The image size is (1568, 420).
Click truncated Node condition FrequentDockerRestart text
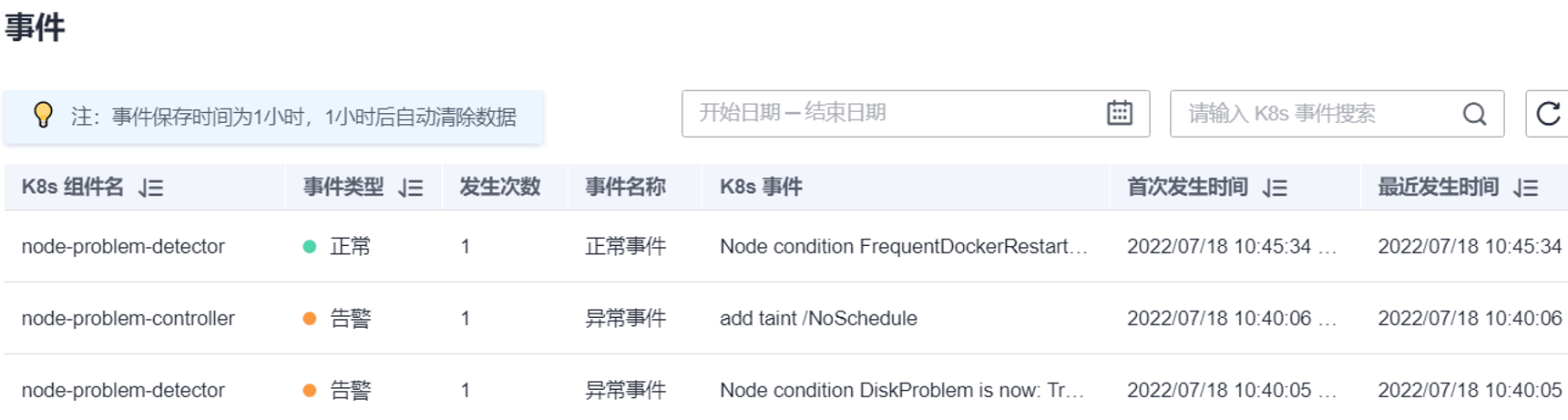point(904,247)
